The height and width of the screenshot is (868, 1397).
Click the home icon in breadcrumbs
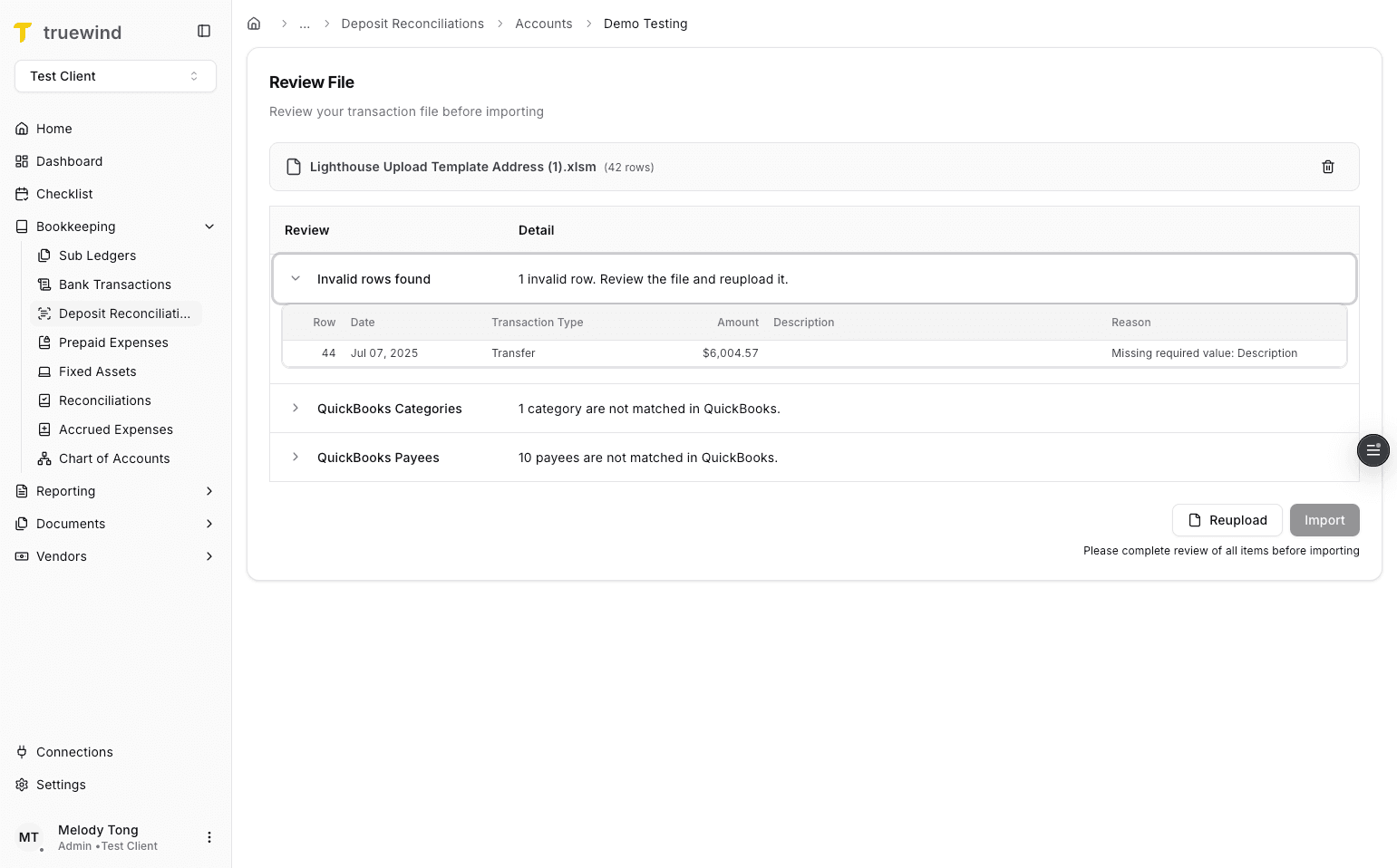(254, 23)
